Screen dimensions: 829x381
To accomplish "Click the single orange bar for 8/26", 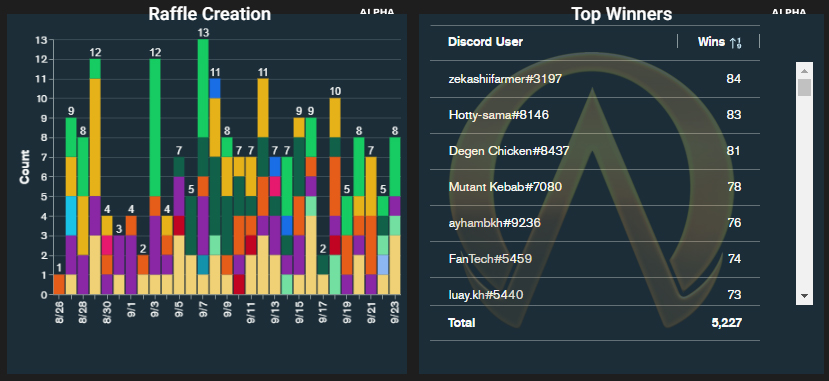I will (x=59, y=284).
